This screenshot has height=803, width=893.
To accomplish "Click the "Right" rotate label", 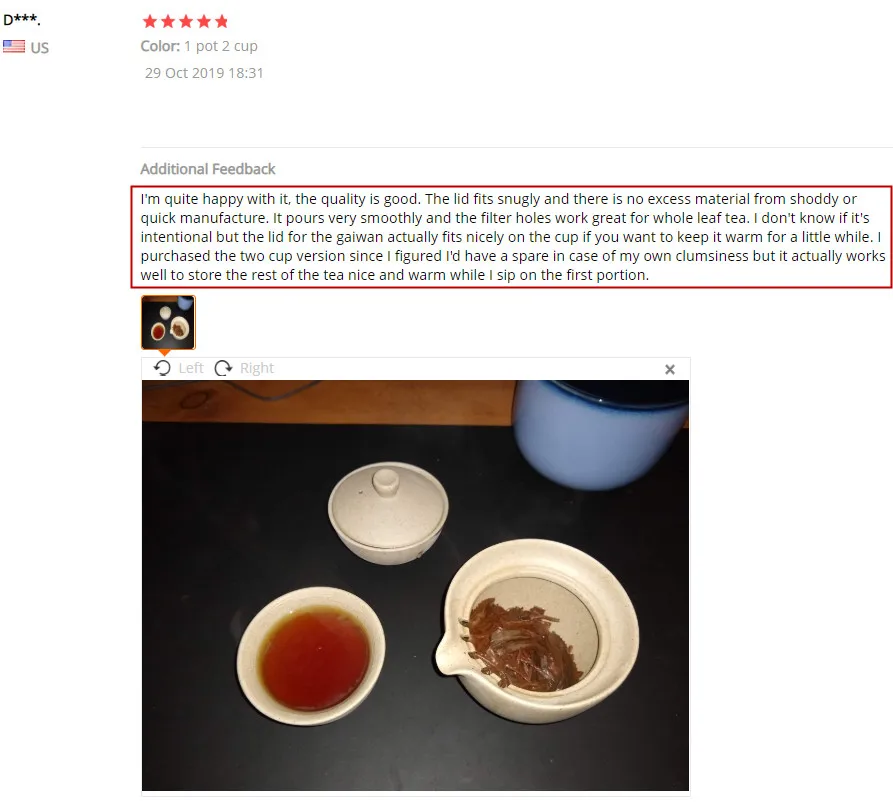I will pyautogui.click(x=257, y=368).
